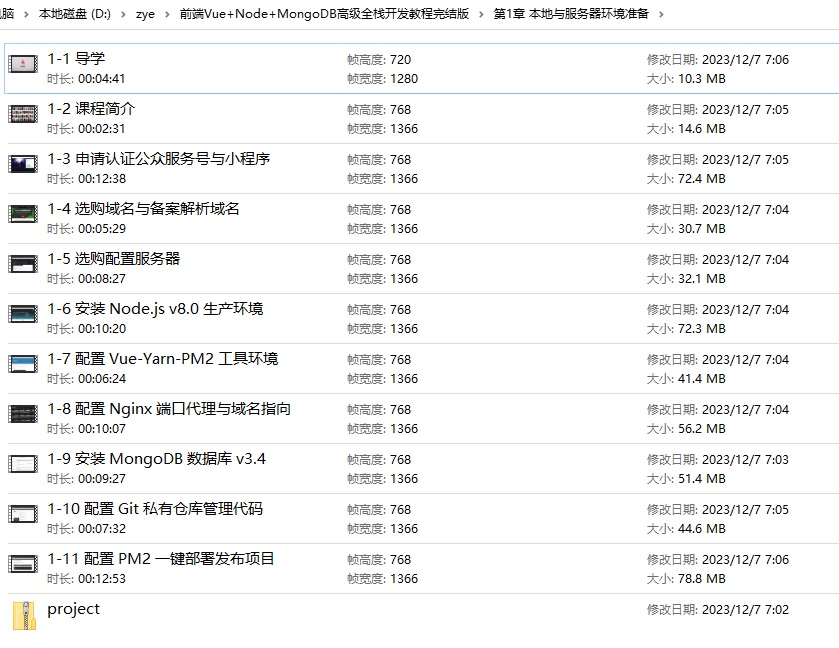Click the video icon for 1-7 配置 Vue-Yarn-PM2
Viewport: 839px width, 648px height.
click(23, 364)
